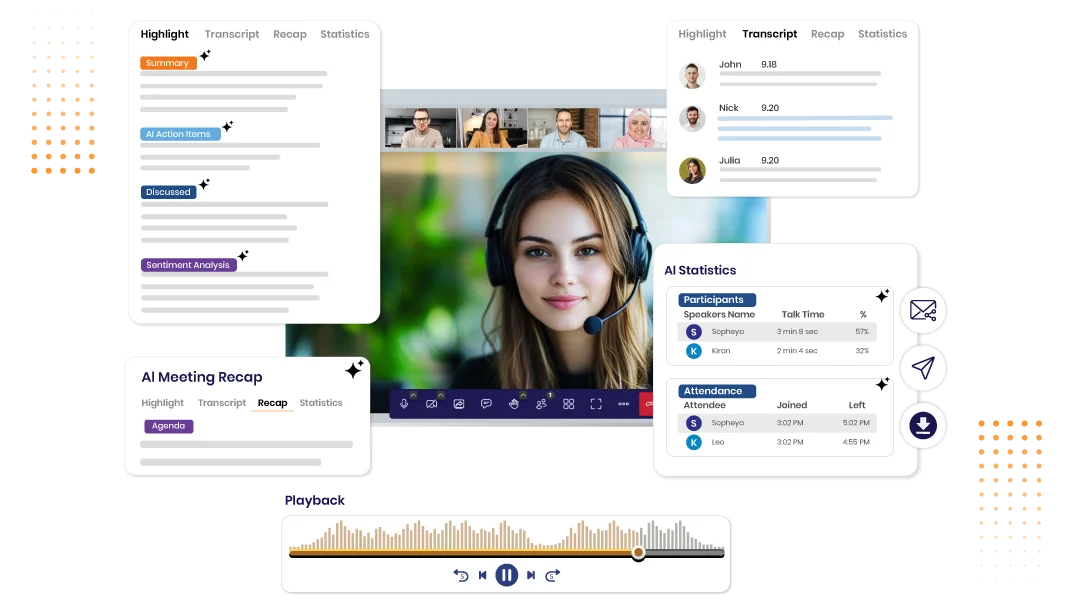This screenshot has height=613, width=1070.
Task: Open the raise hand reactions chevron
Action: click(x=523, y=394)
